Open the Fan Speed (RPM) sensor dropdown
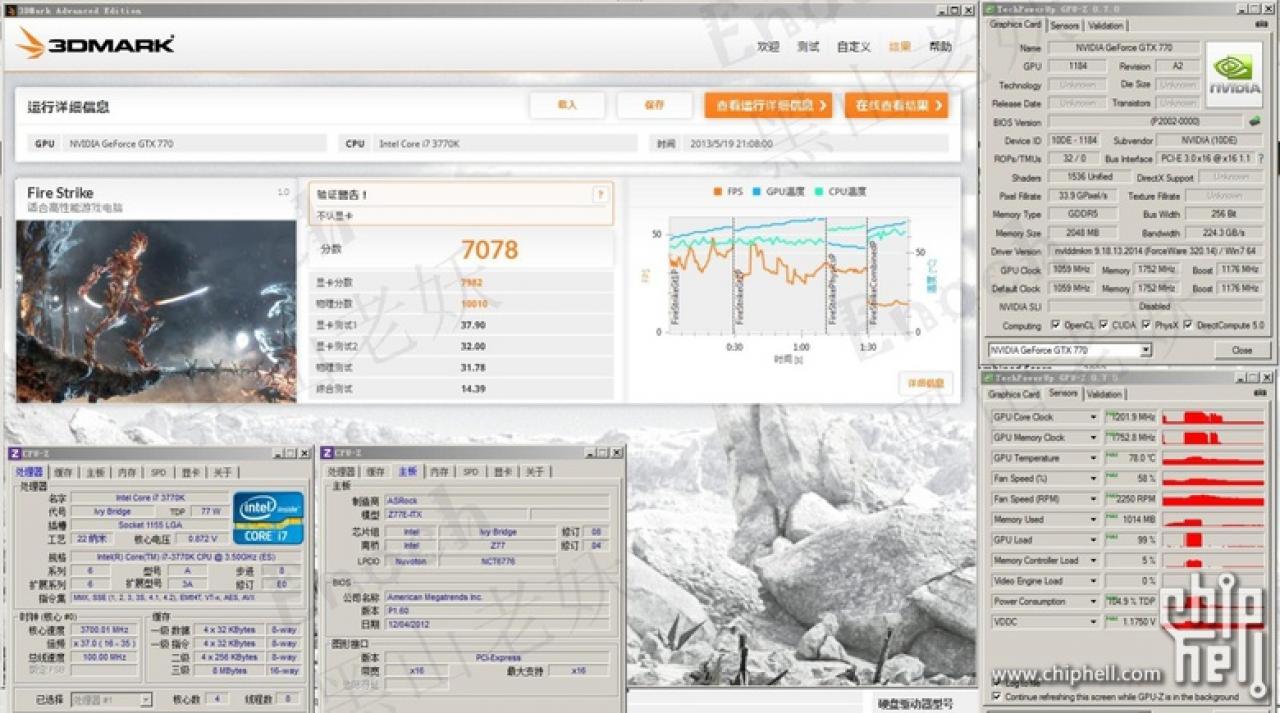 [x=1093, y=499]
